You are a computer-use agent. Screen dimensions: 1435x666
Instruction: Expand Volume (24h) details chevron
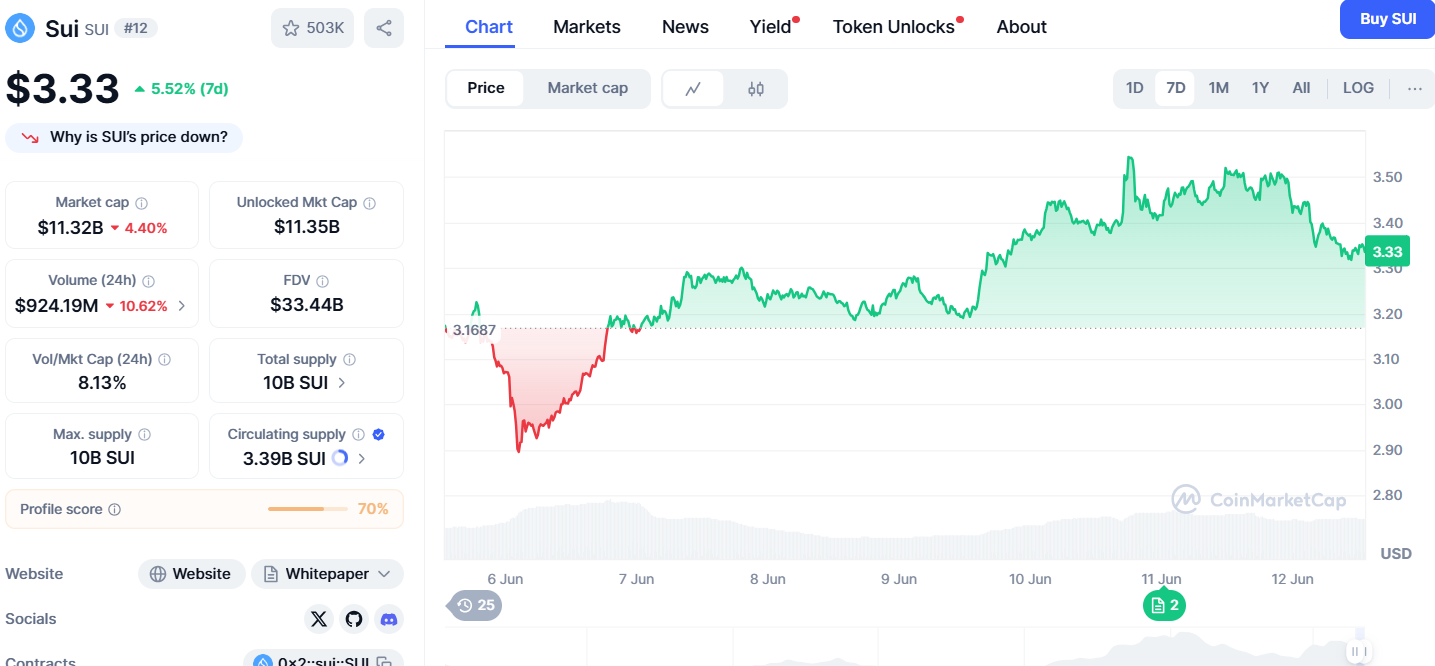coord(182,306)
